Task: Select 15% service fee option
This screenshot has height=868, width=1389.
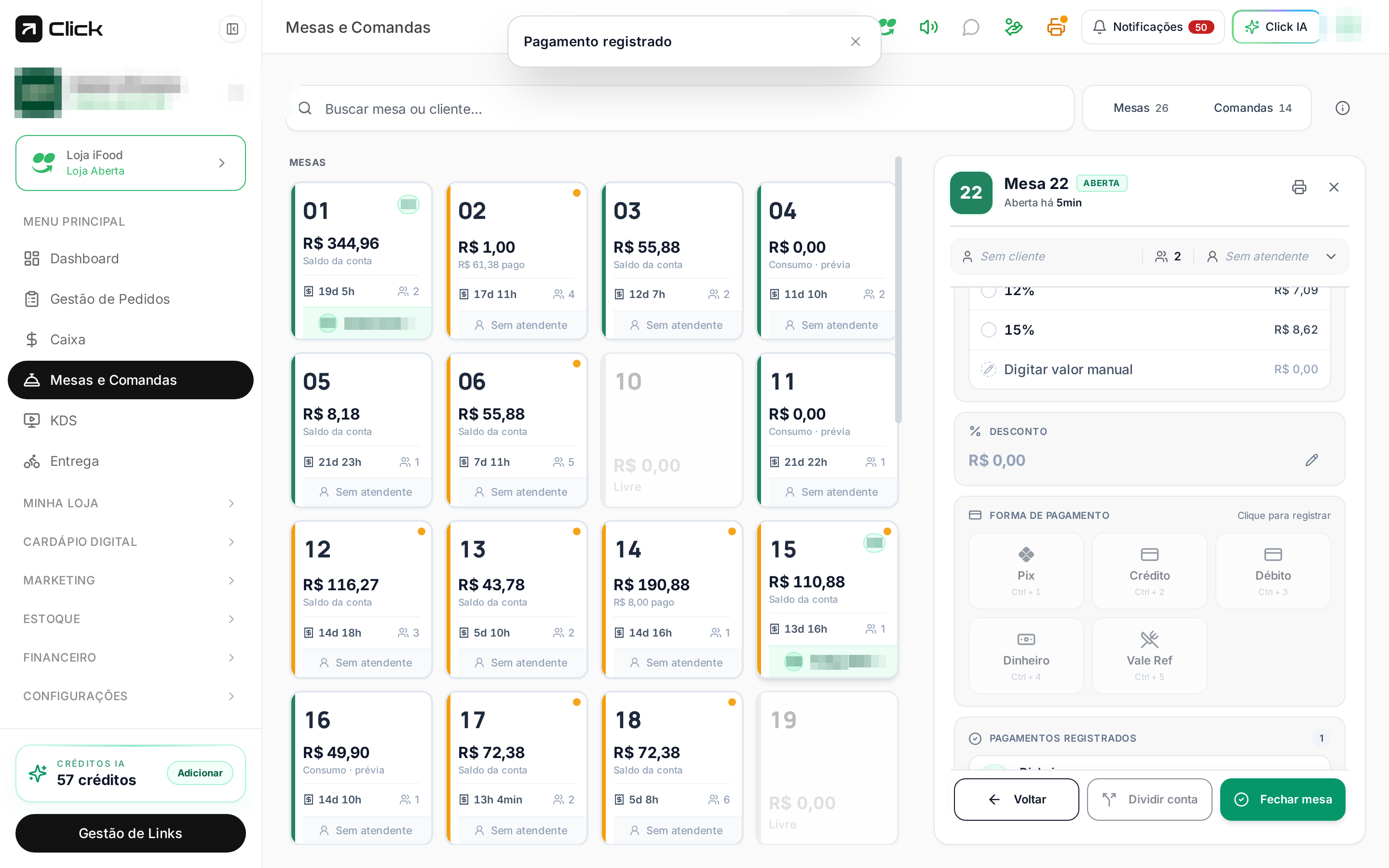Action: point(1149,329)
